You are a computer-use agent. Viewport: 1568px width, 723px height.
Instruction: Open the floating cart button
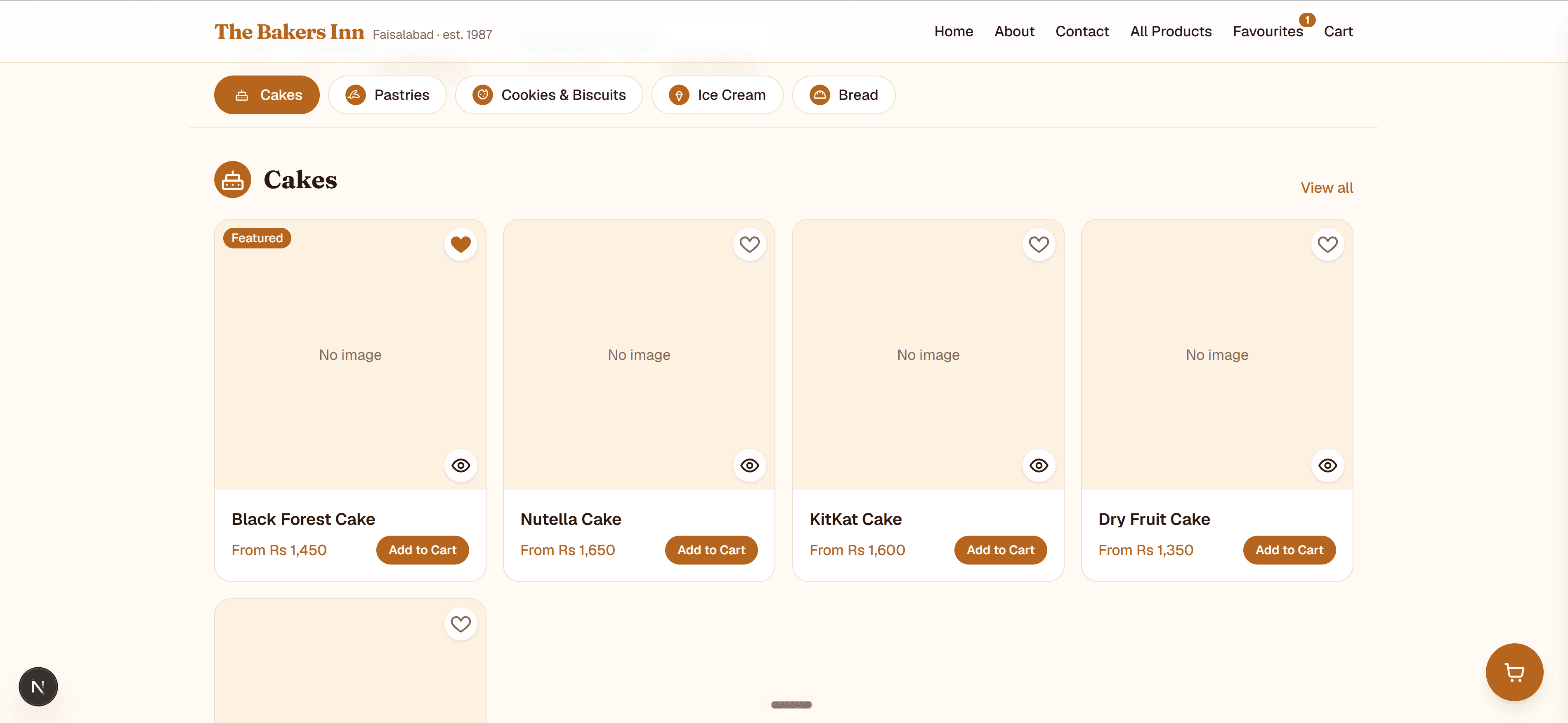click(x=1514, y=672)
